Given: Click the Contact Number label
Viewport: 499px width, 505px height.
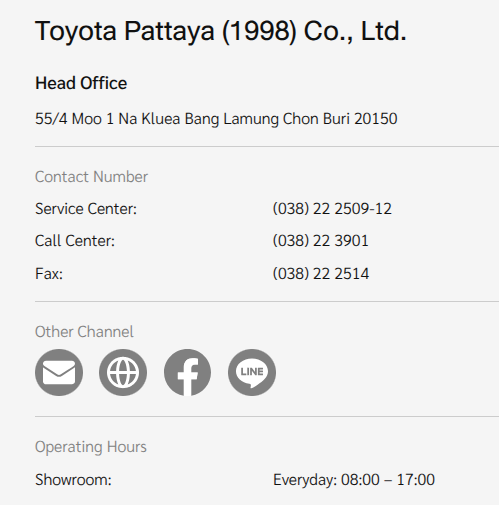Looking at the screenshot, I should (x=91, y=177).
